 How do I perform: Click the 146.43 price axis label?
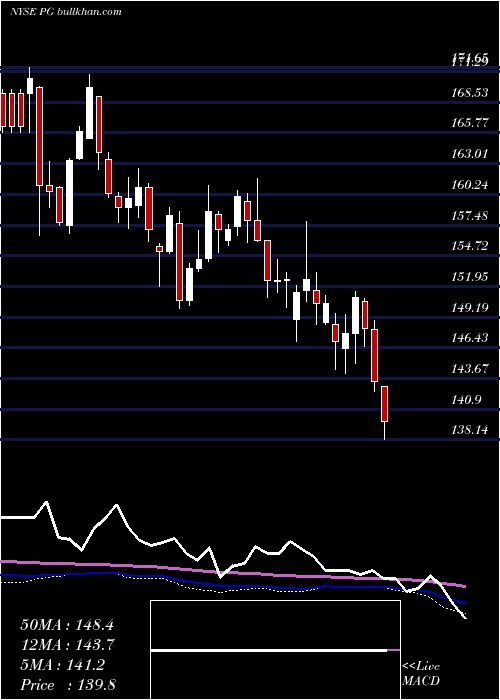pyautogui.click(x=471, y=338)
